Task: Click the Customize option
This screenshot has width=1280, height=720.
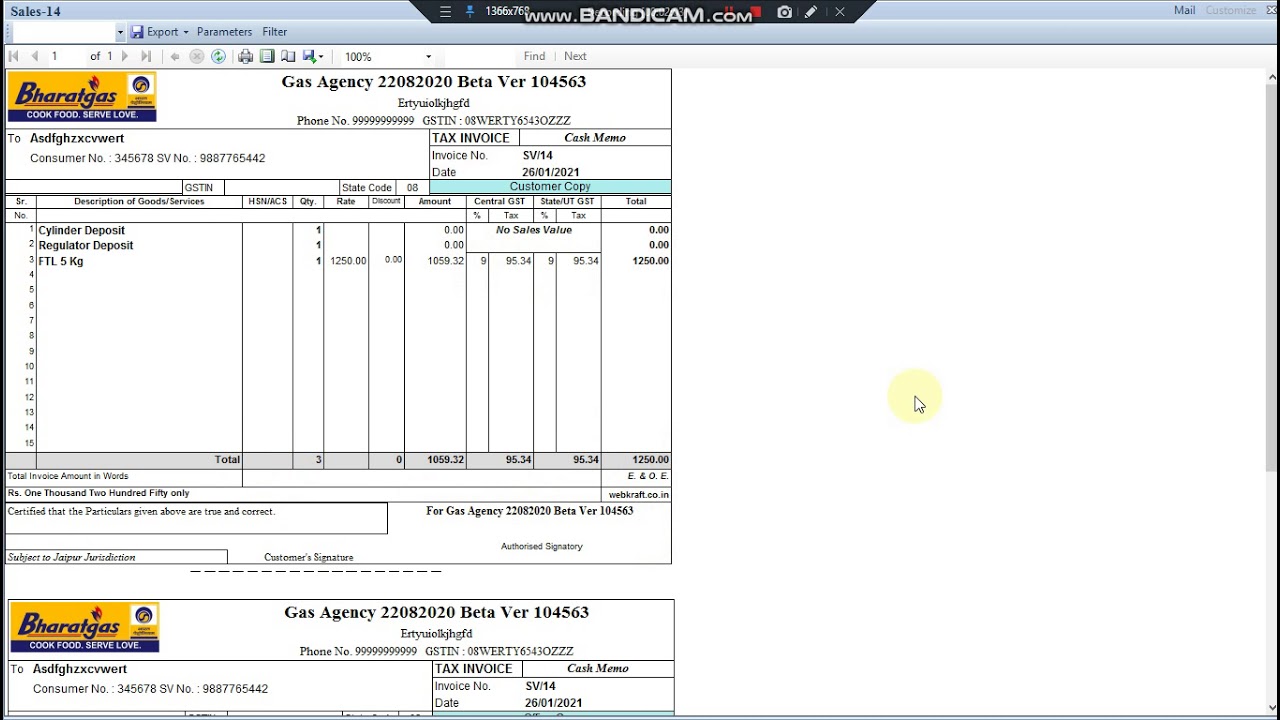Action: coord(1231,10)
